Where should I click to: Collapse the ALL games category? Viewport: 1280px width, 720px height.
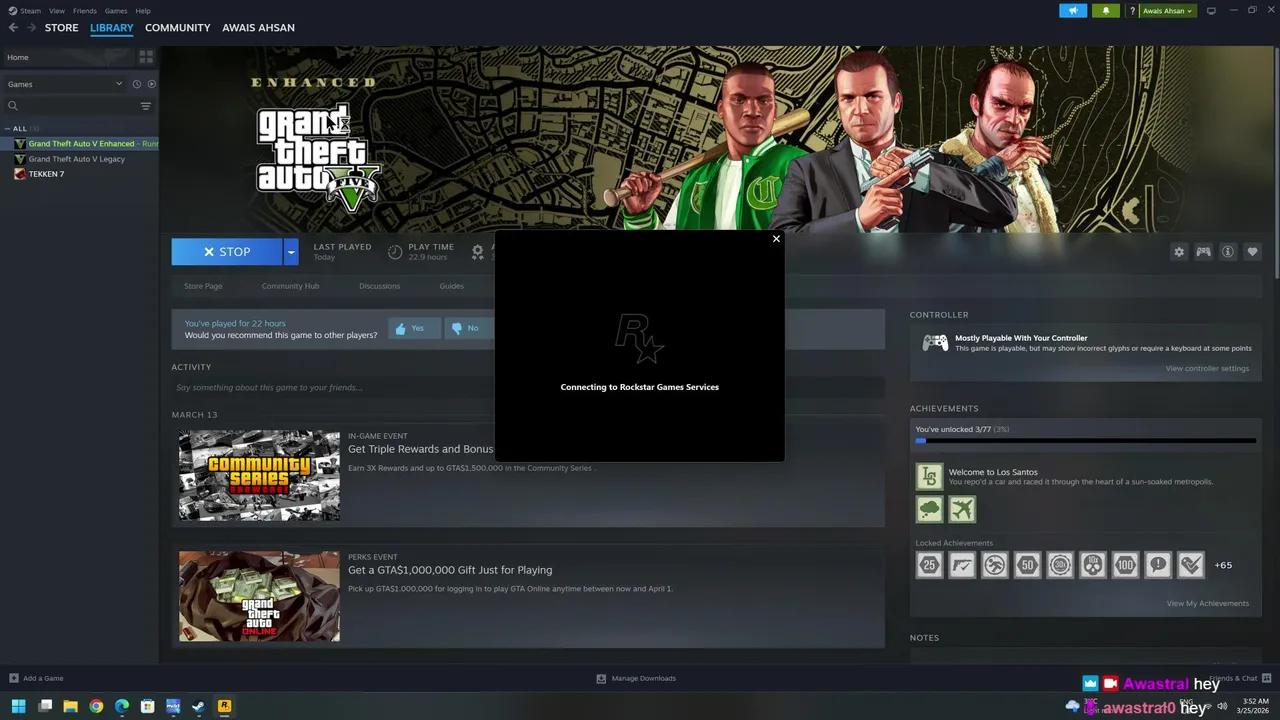point(9,128)
